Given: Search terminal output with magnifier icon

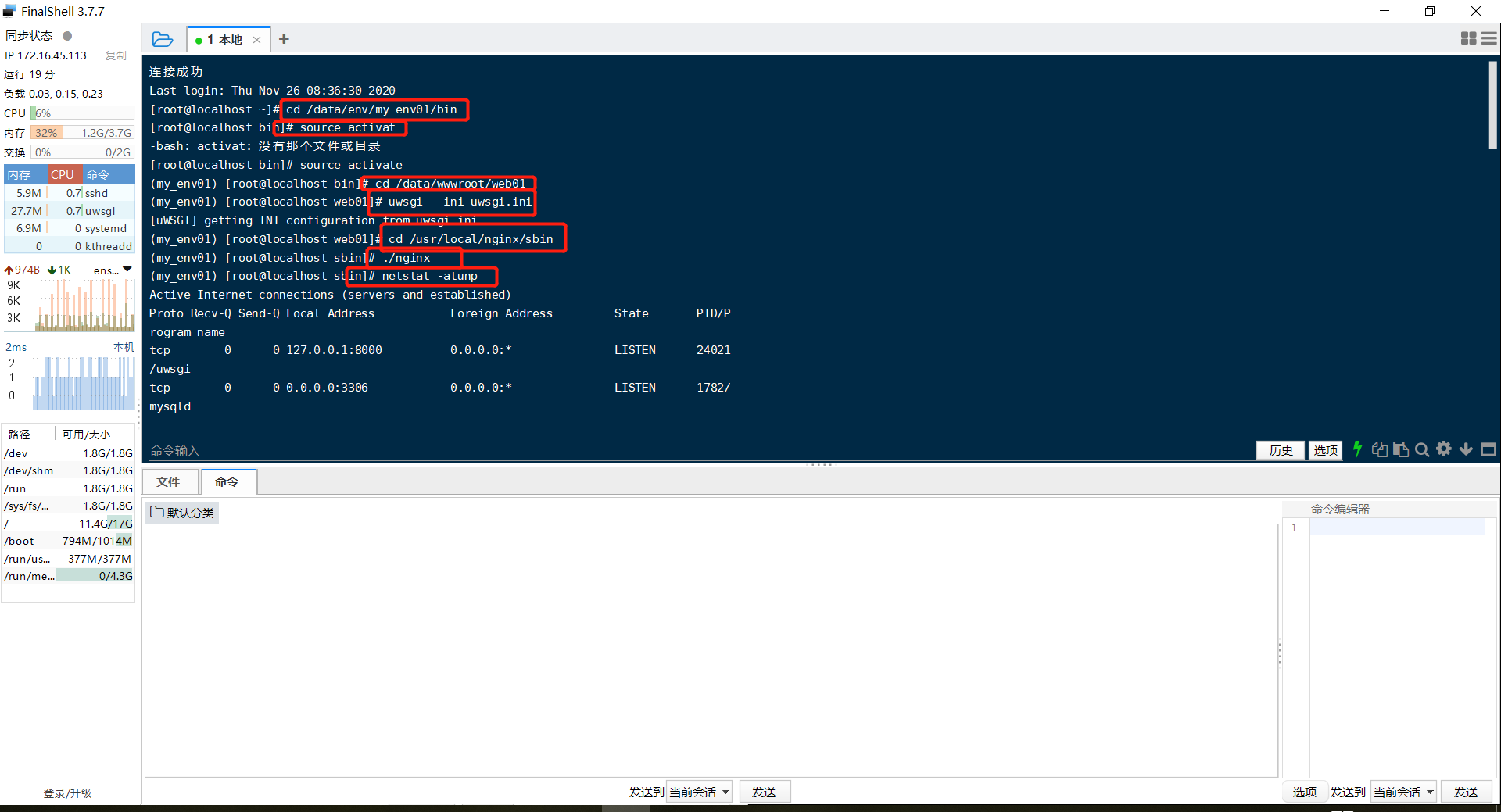Looking at the screenshot, I should click(1422, 449).
